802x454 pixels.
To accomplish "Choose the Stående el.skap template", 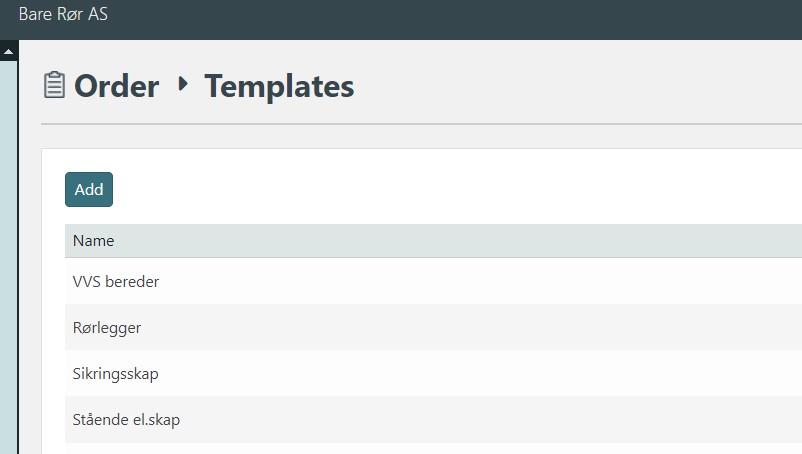I will 126,420.
